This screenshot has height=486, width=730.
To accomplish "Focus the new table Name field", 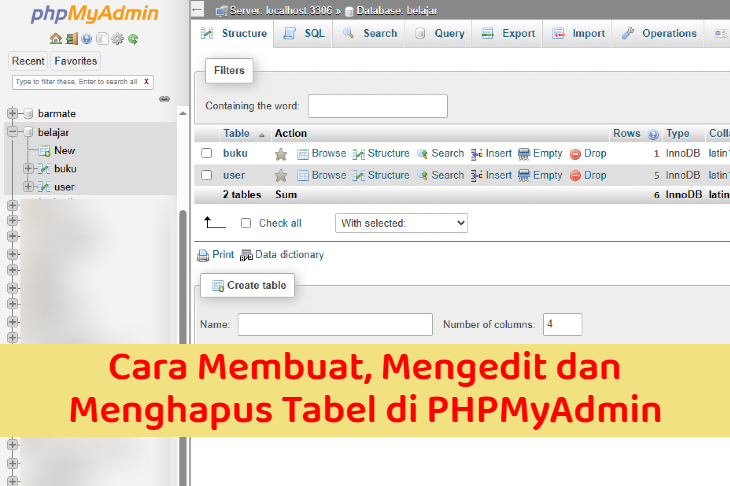I will pyautogui.click(x=335, y=324).
